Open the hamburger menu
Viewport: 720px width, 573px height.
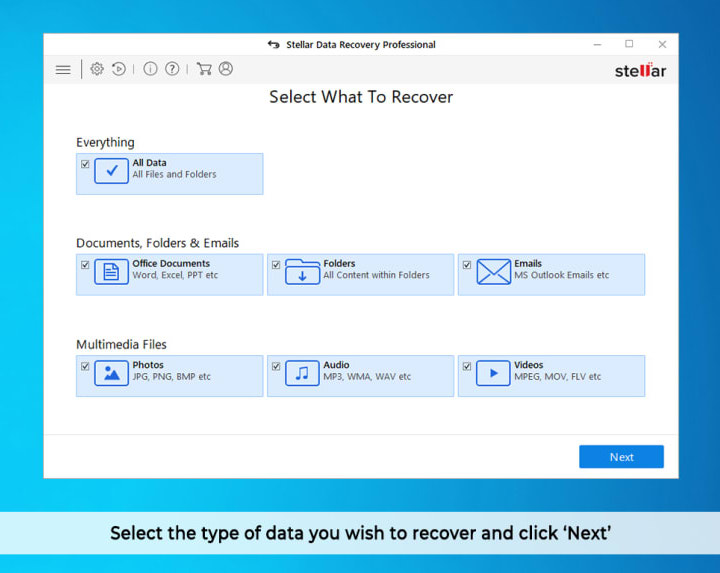coord(63,70)
